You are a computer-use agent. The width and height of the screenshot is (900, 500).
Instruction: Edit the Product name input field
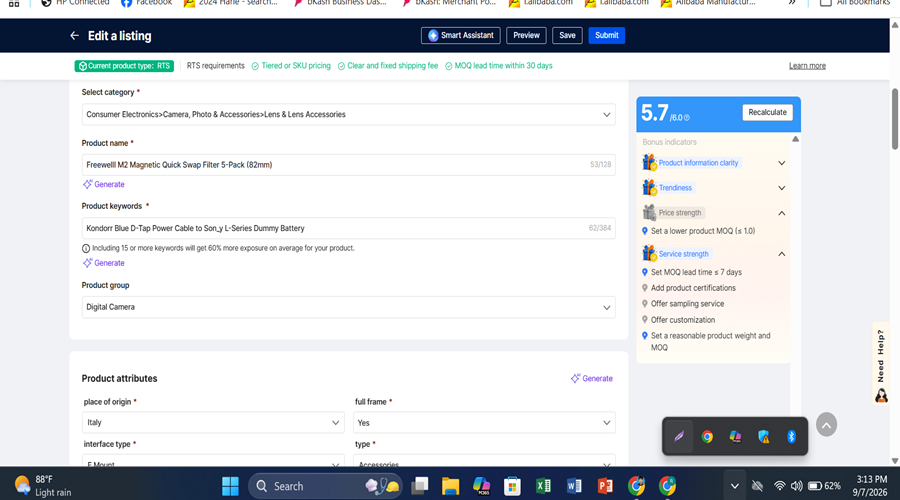pos(348,165)
